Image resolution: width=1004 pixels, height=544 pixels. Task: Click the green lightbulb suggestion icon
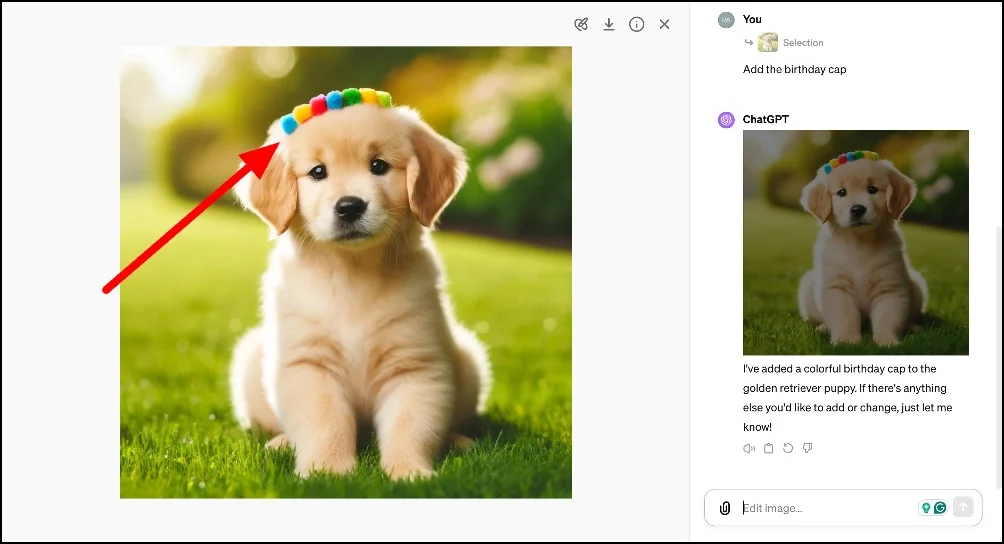tap(926, 508)
